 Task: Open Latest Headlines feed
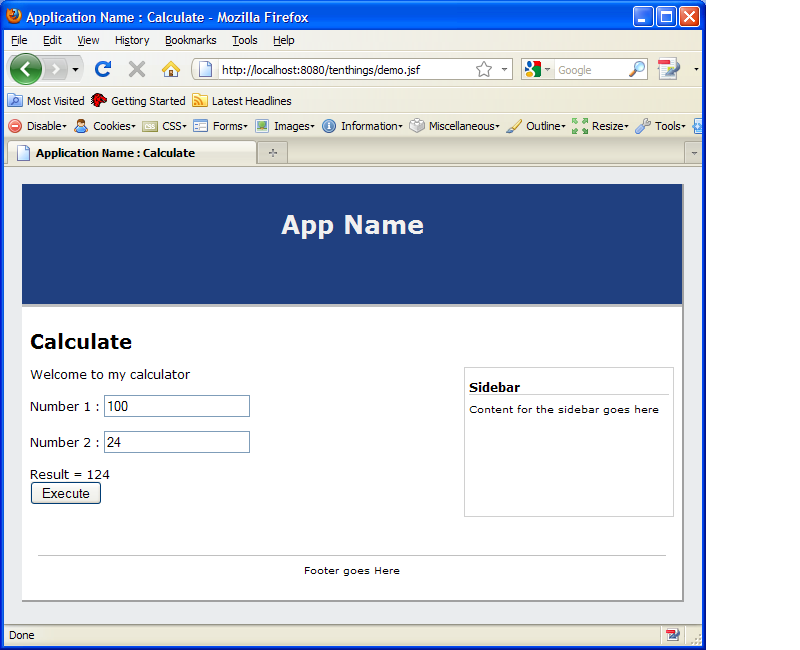(x=242, y=101)
